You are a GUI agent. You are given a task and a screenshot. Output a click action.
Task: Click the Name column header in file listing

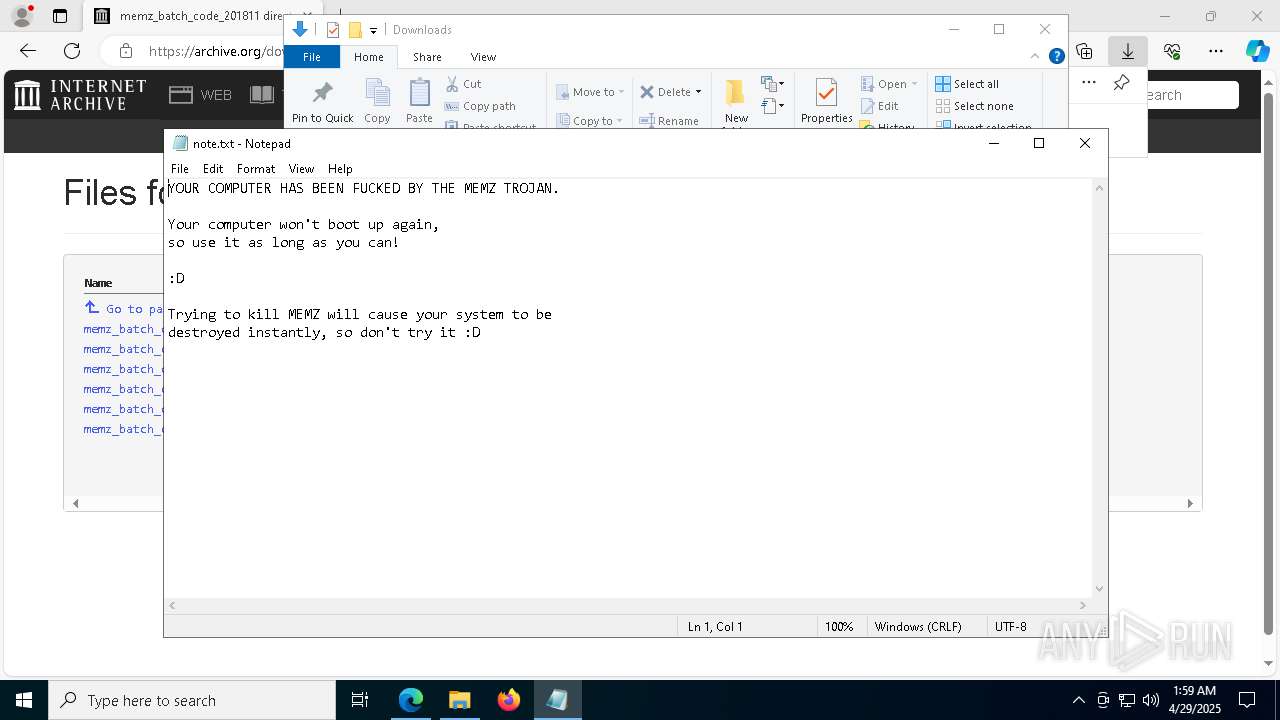(x=98, y=283)
